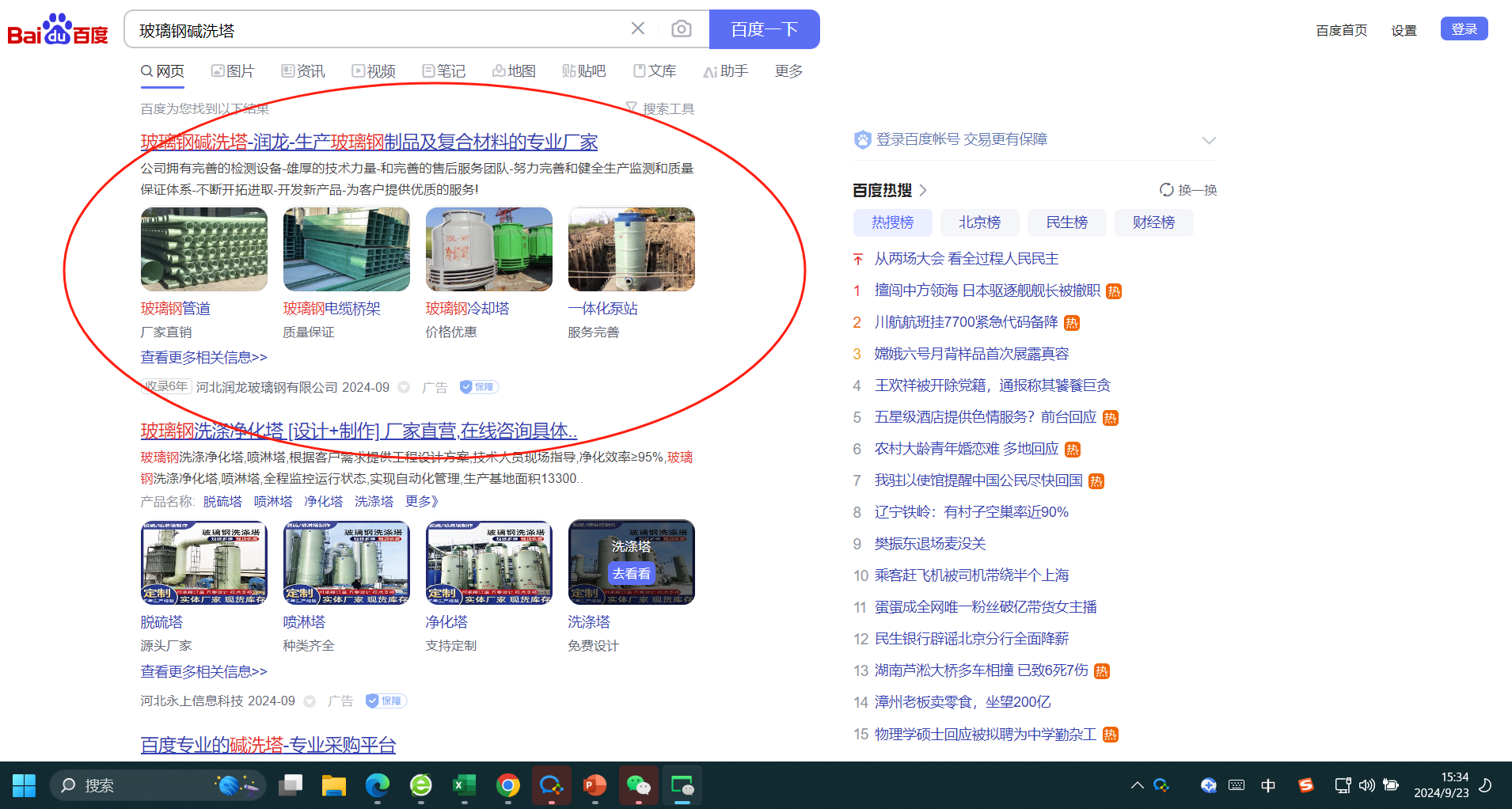Open the 更多 search categories menu
Image resolution: width=1512 pixels, height=809 pixels.
click(x=788, y=71)
